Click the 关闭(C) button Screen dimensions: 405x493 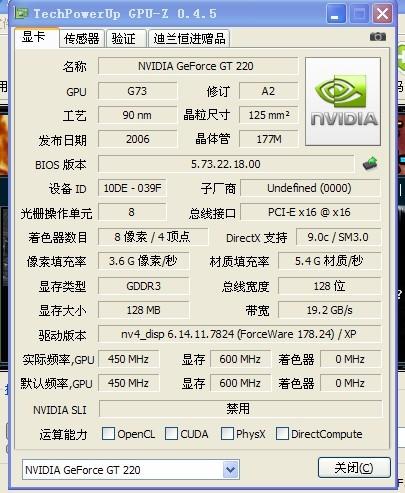coord(354,468)
